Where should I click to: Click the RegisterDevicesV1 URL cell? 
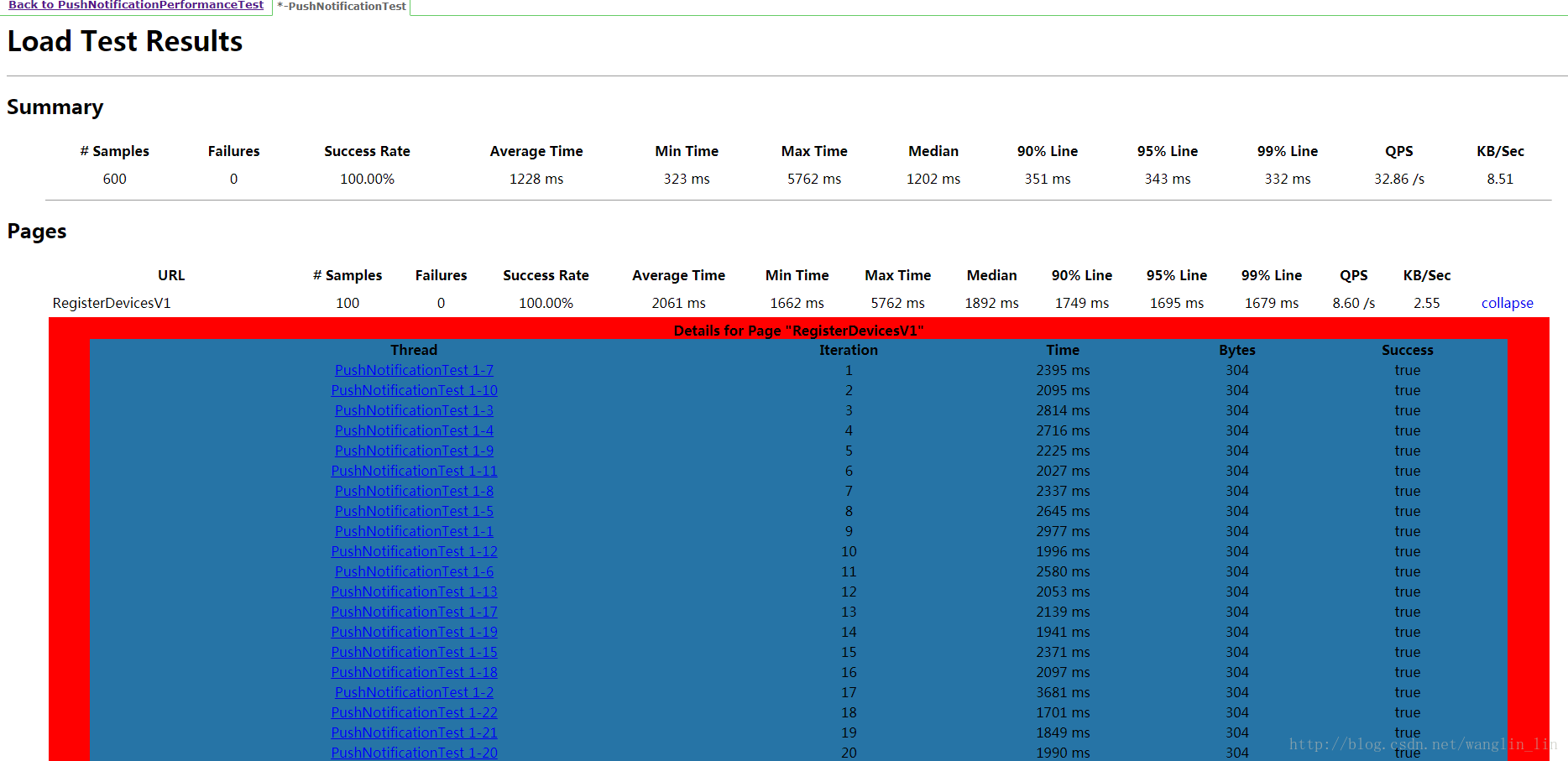112,303
